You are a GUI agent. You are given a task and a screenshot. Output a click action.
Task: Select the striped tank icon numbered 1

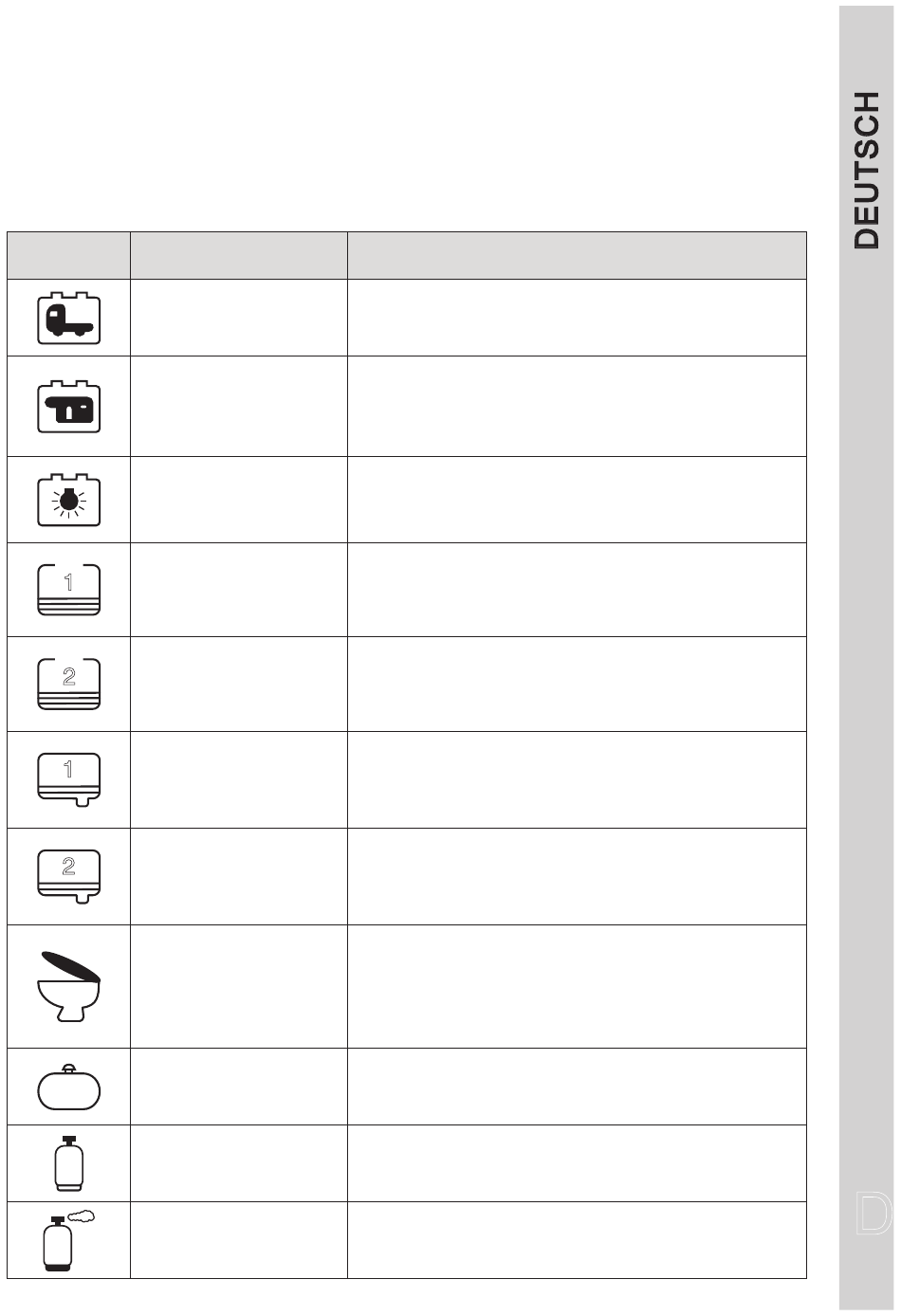[x=68, y=590]
